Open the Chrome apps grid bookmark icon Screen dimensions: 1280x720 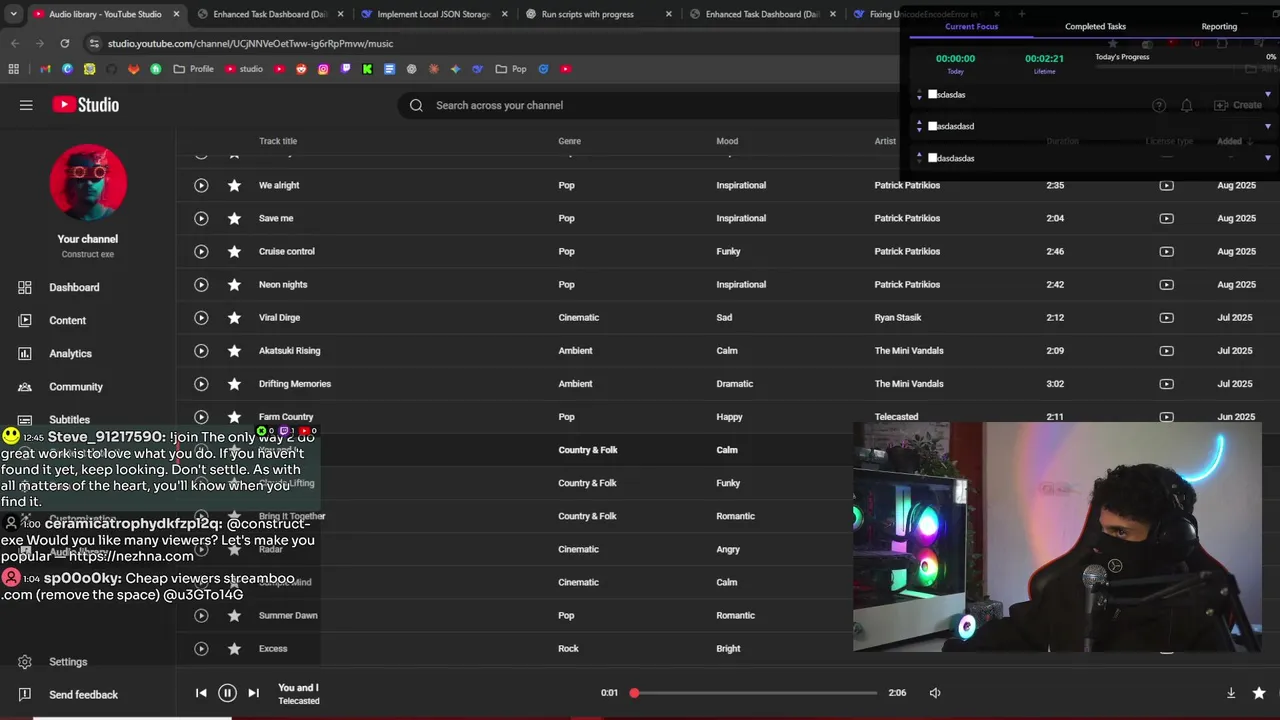tap(14, 69)
